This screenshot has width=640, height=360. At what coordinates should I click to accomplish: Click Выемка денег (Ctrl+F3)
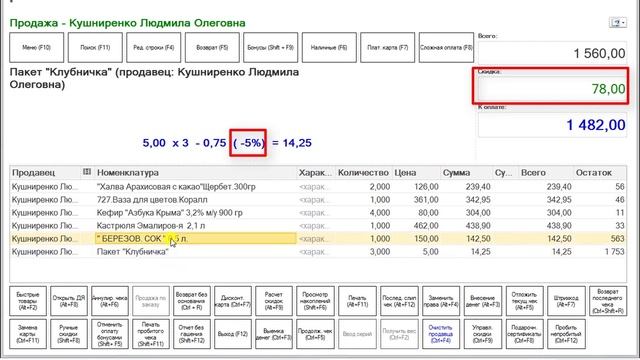(x=274, y=334)
